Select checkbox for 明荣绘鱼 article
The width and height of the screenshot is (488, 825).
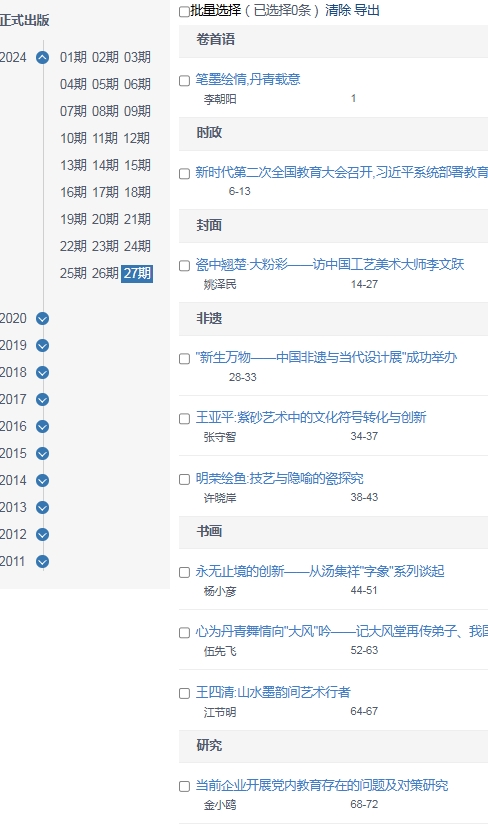[x=184, y=479]
